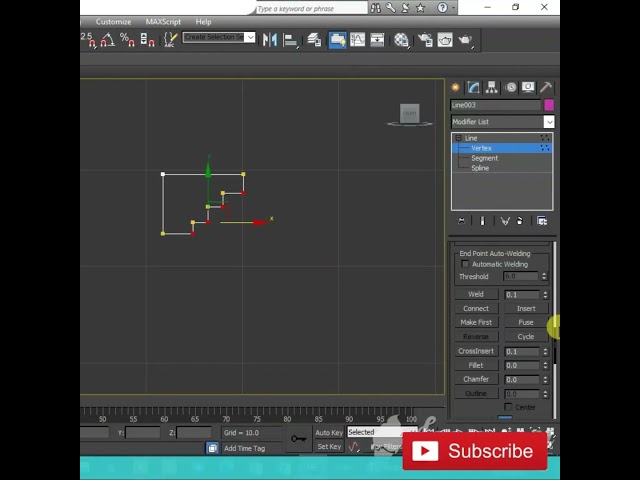The width and height of the screenshot is (640, 480).
Task: Click Remove Modifier from stack icon
Action: [520, 221]
